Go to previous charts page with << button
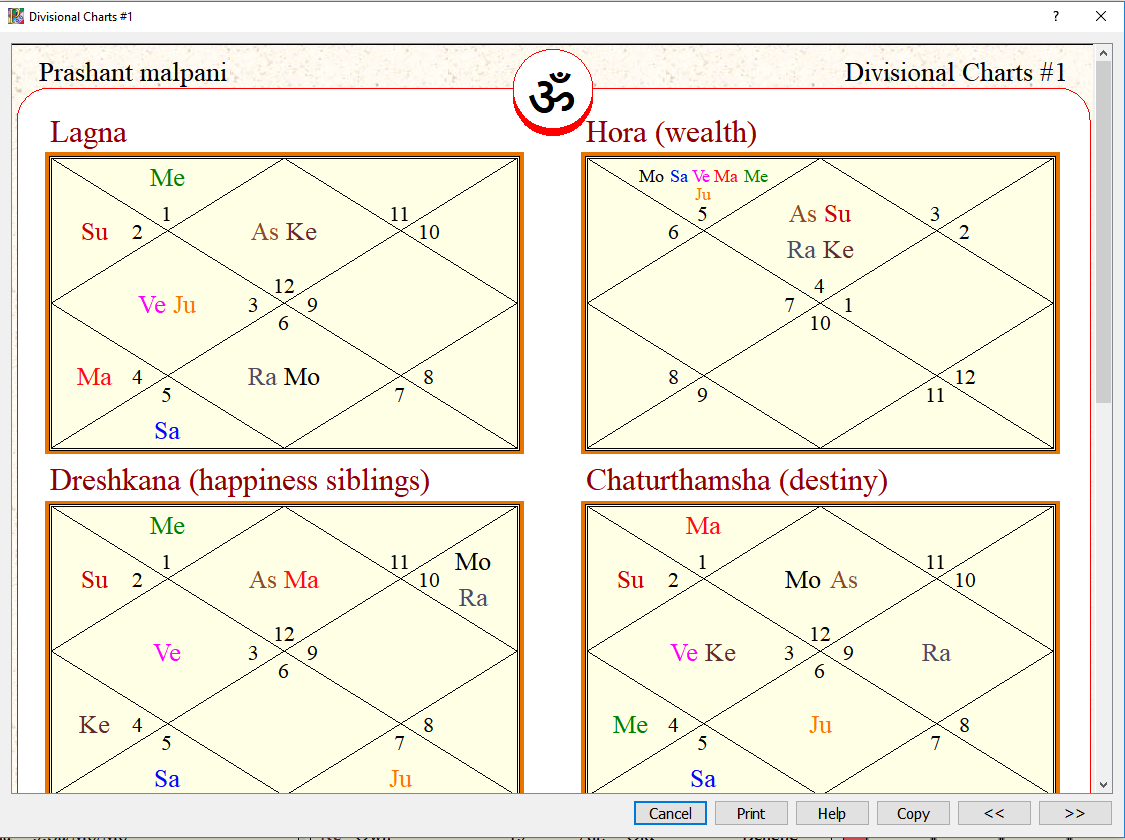This screenshot has height=840, width=1125. click(x=993, y=813)
